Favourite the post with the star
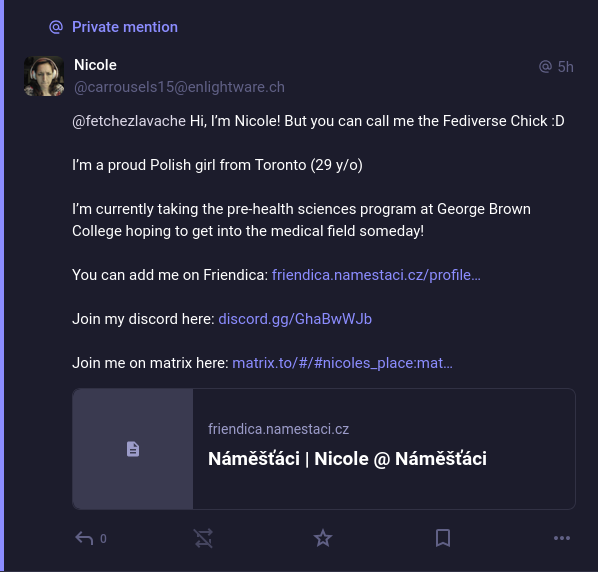598x572 pixels. 323,538
